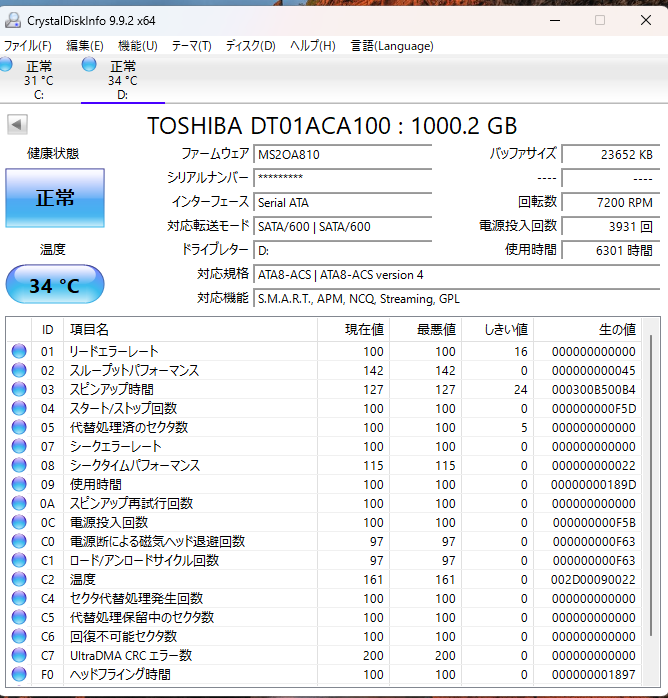Open the 機能(U) menu
This screenshot has width=668, height=698.
click(138, 46)
